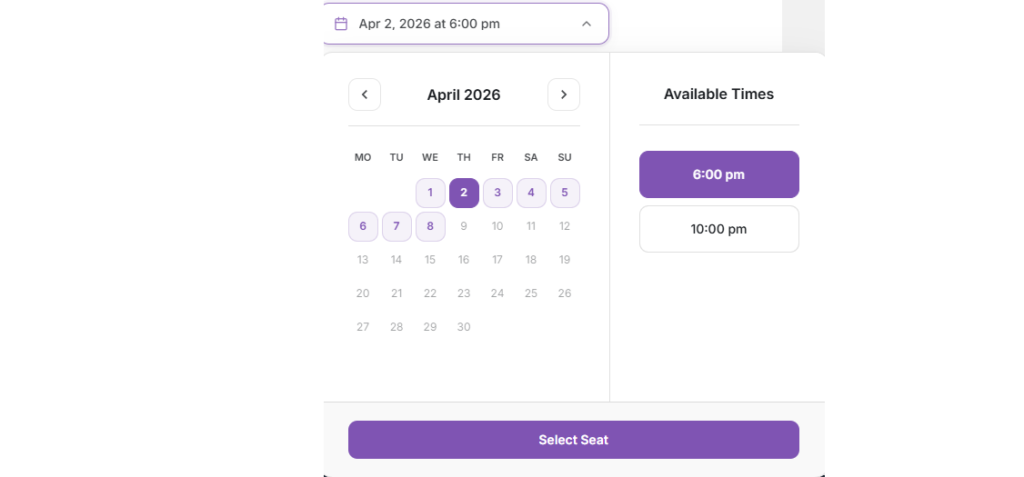Choose the 10:00 pm time slot
The width and height of the screenshot is (1024, 477).
click(x=719, y=229)
